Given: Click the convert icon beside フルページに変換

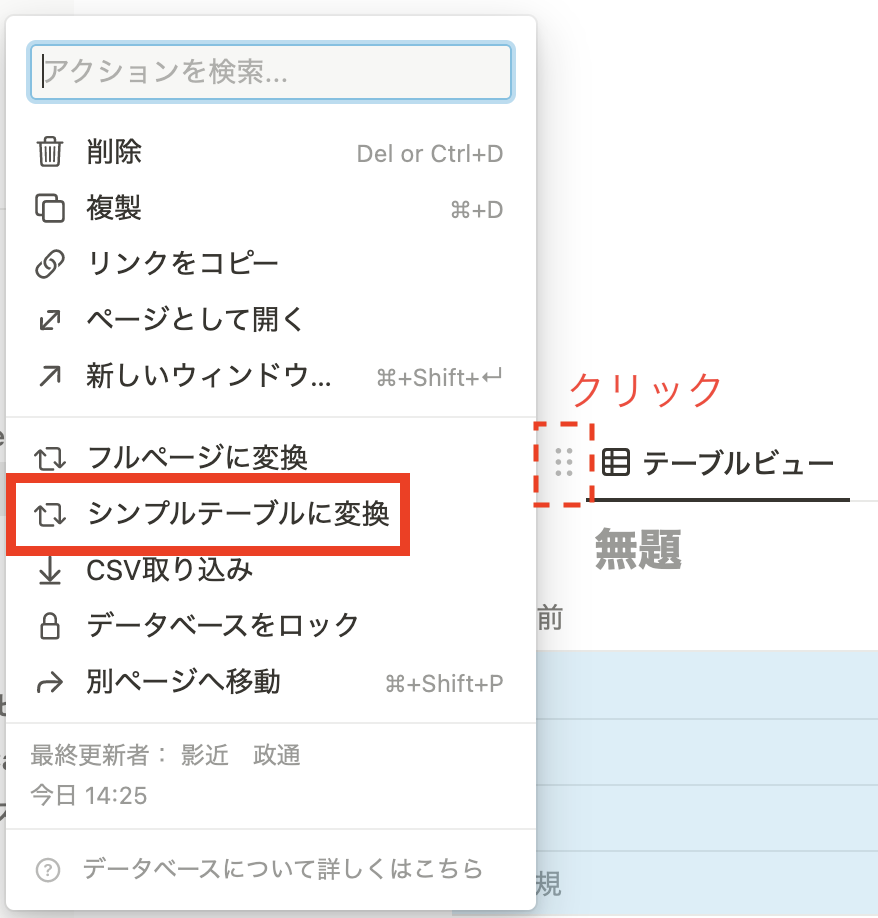Looking at the screenshot, I should click(x=50, y=458).
